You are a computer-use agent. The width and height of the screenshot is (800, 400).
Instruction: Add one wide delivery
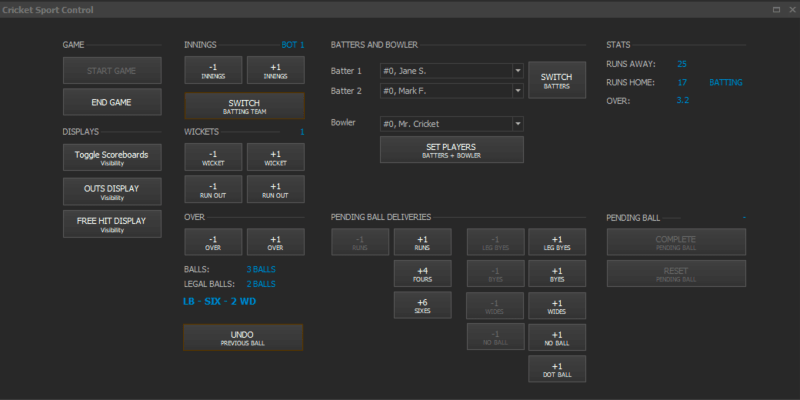pos(557,307)
